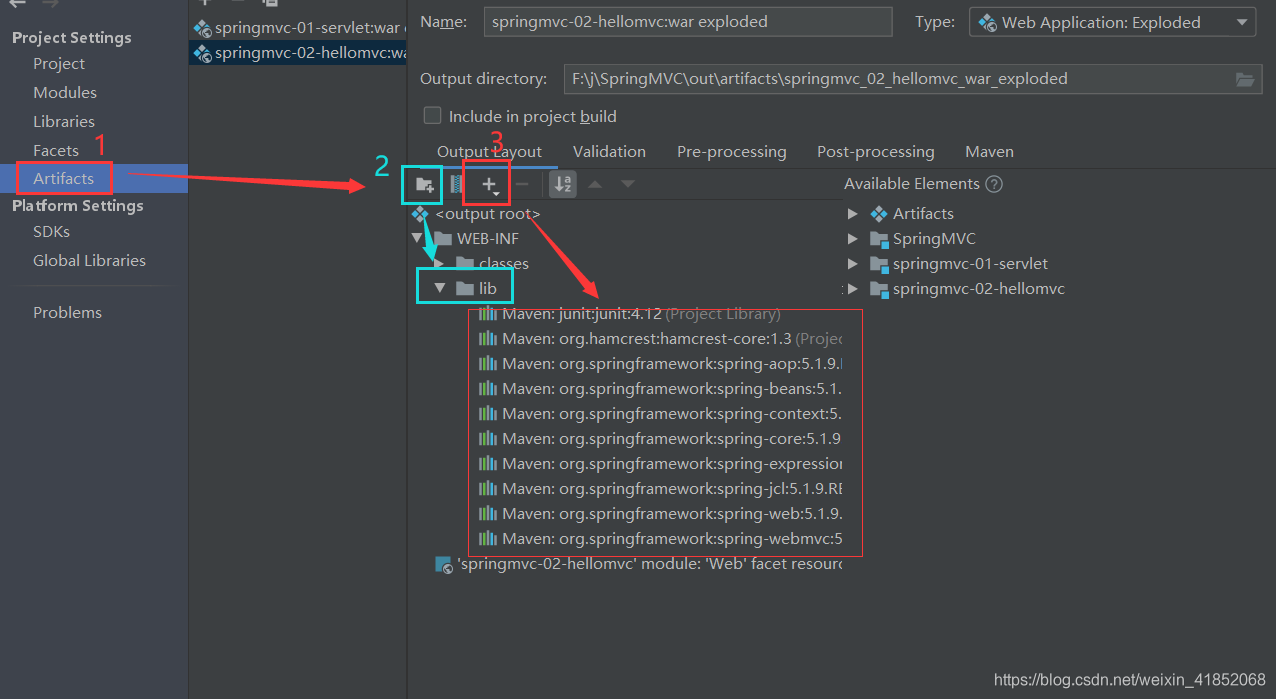Switch to the Validation tab
Image resolution: width=1276 pixels, height=699 pixels.
(x=609, y=152)
